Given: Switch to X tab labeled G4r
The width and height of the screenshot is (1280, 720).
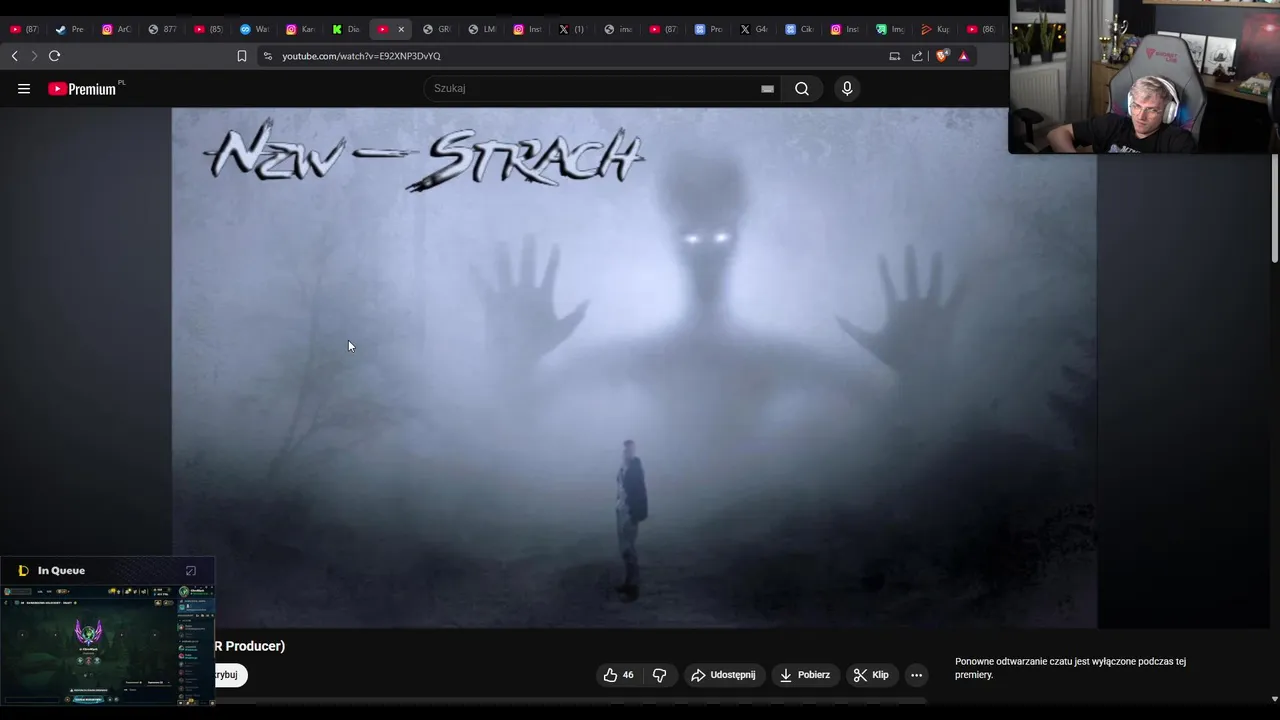Looking at the screenshot, I should pos(754,29).
